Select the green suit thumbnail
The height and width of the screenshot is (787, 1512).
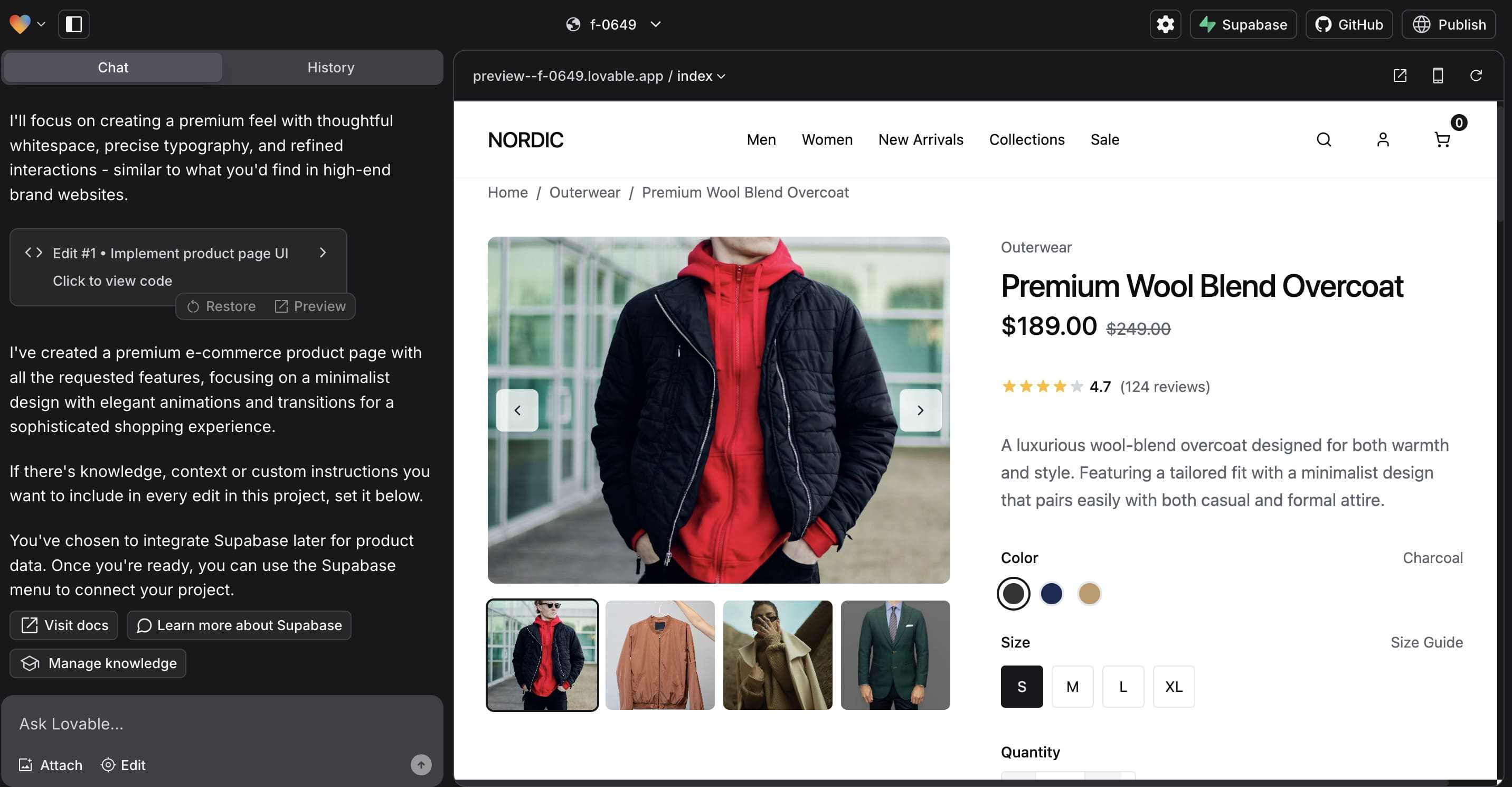tap(895, 655)
